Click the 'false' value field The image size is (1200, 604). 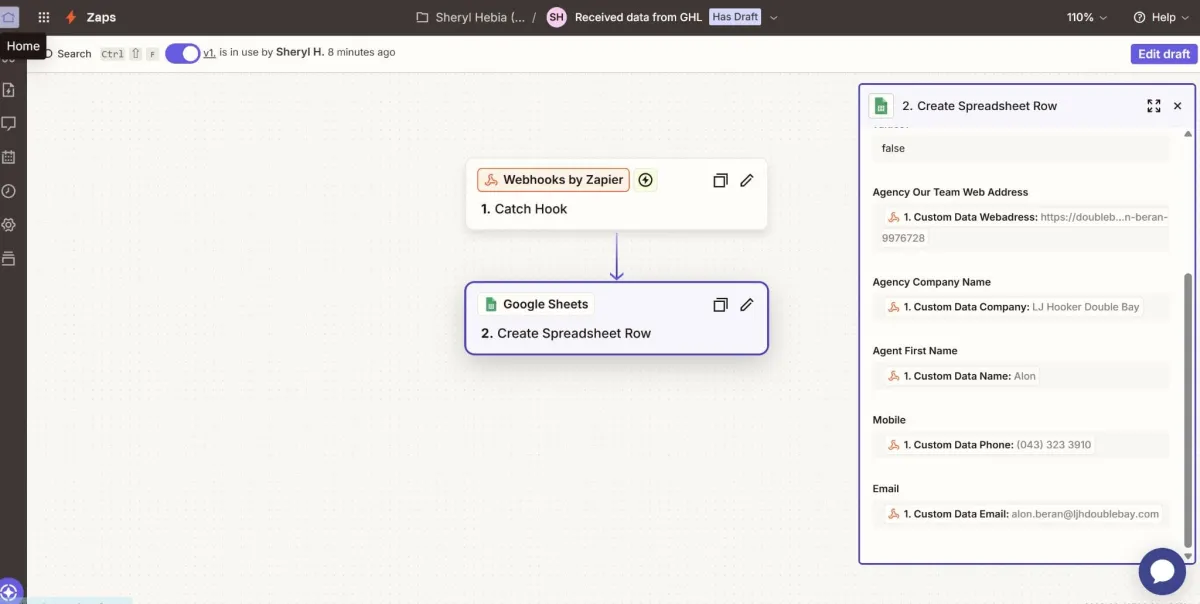(x=1020, y=148)
